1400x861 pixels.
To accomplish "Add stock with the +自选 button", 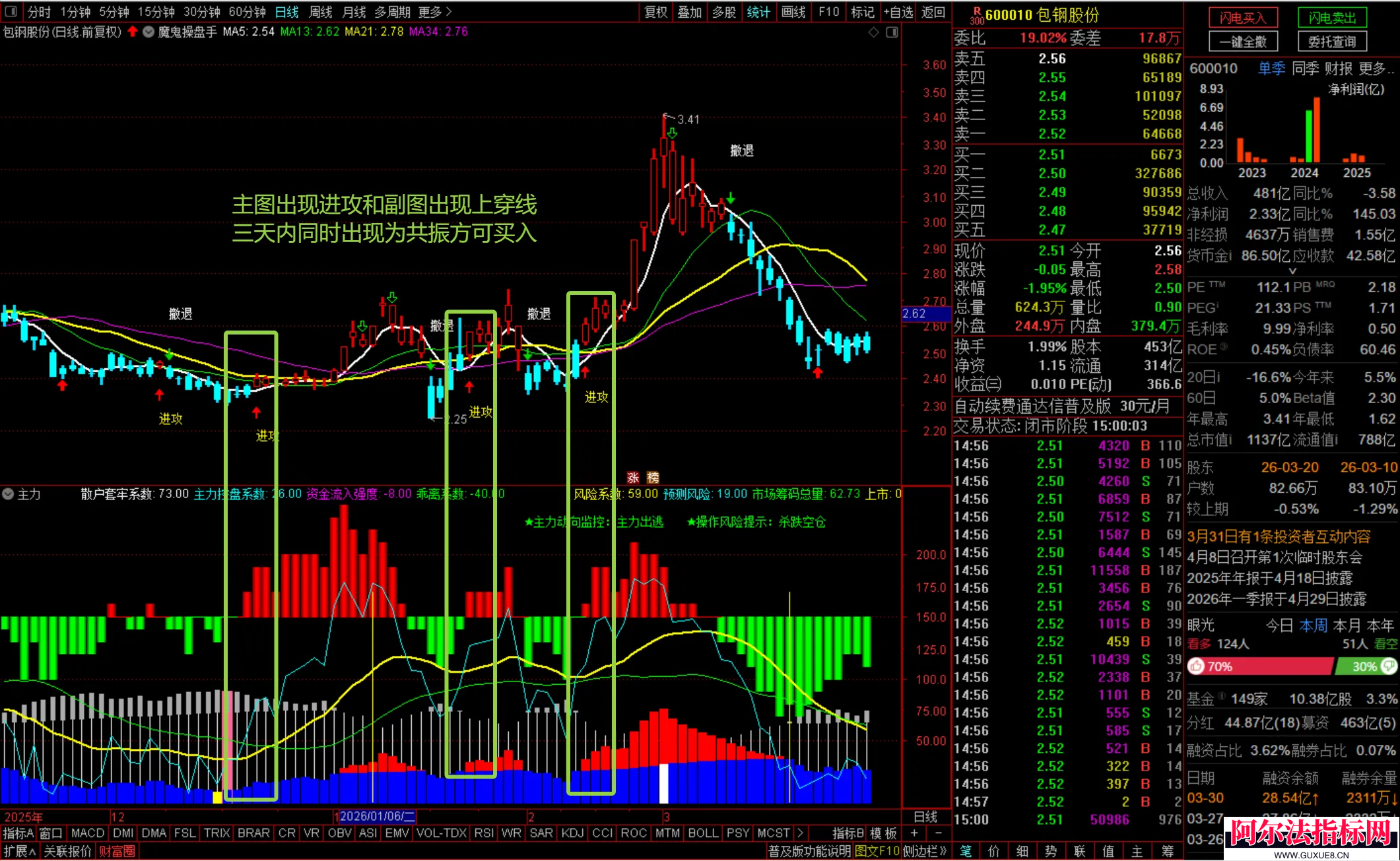I will (899, 12).
